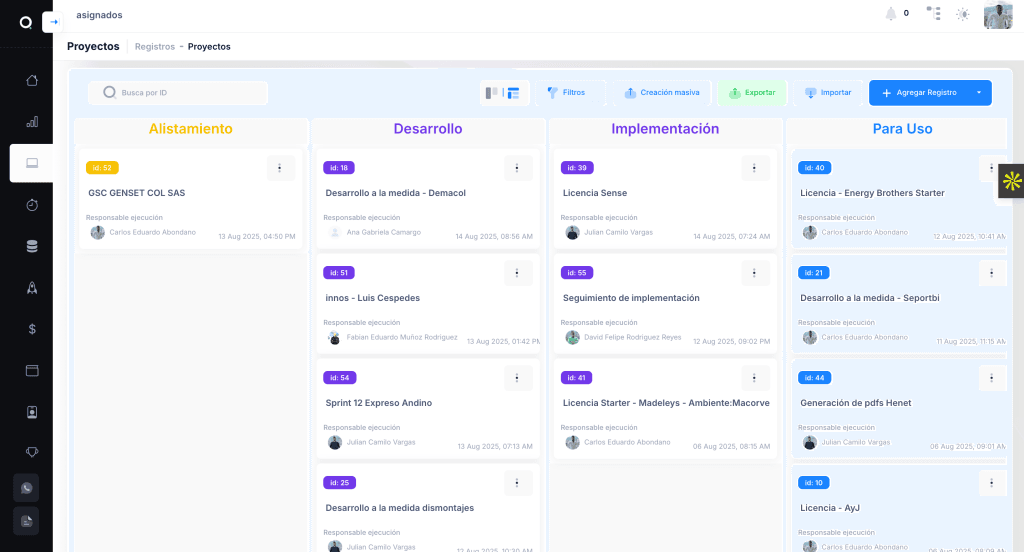Toggle light/dark theme sun icon
Viewport: 1024px width, 552px height.
pos(963,14)
